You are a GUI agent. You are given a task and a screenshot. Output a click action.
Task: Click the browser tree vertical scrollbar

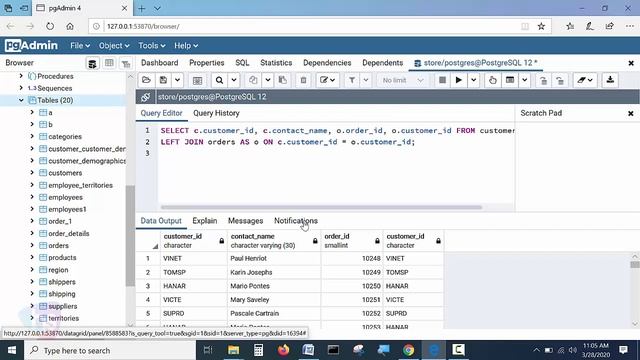130,236
